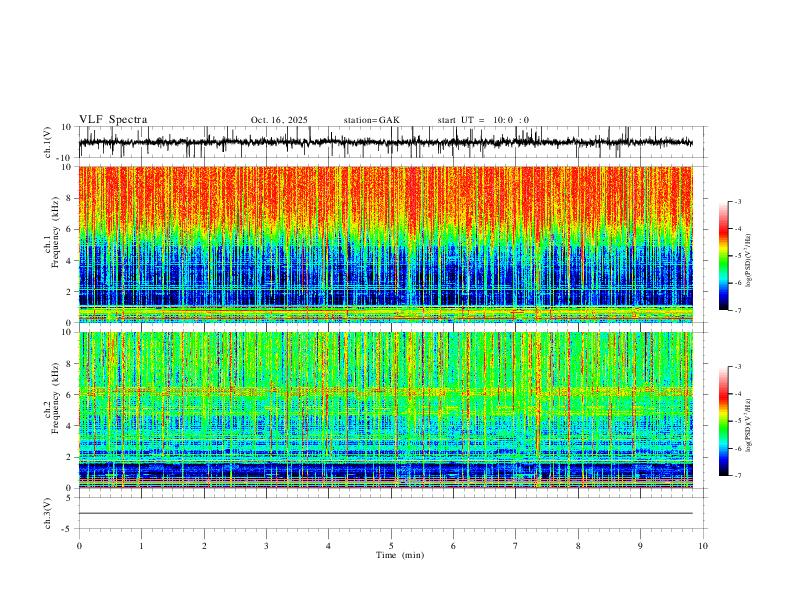792x612 pixels.
Task: Click the "VLF Spectra" plot title
Action: [x=113, y=120]
